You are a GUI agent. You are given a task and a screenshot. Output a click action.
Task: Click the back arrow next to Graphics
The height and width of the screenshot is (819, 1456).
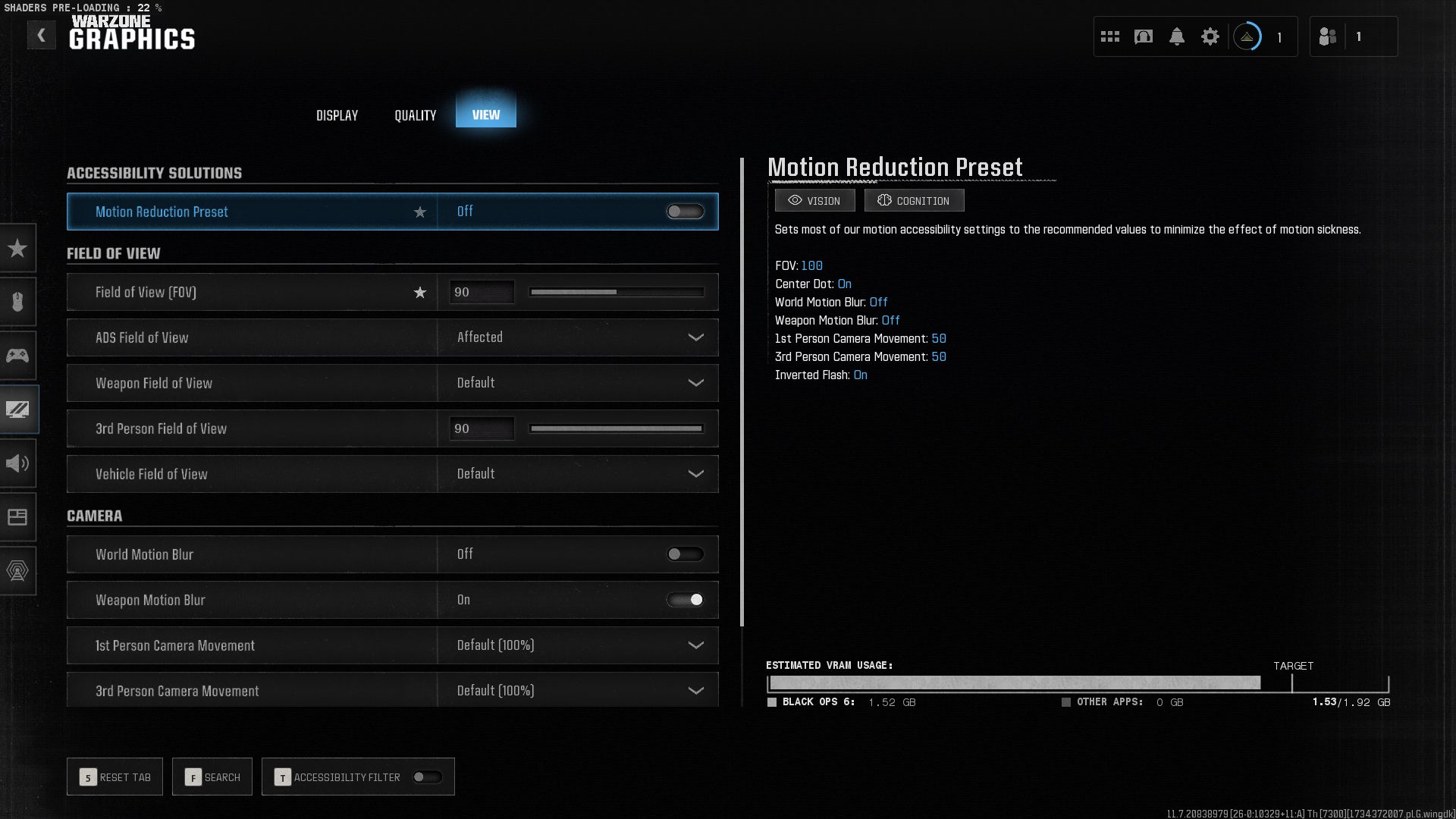coord(41,35)
